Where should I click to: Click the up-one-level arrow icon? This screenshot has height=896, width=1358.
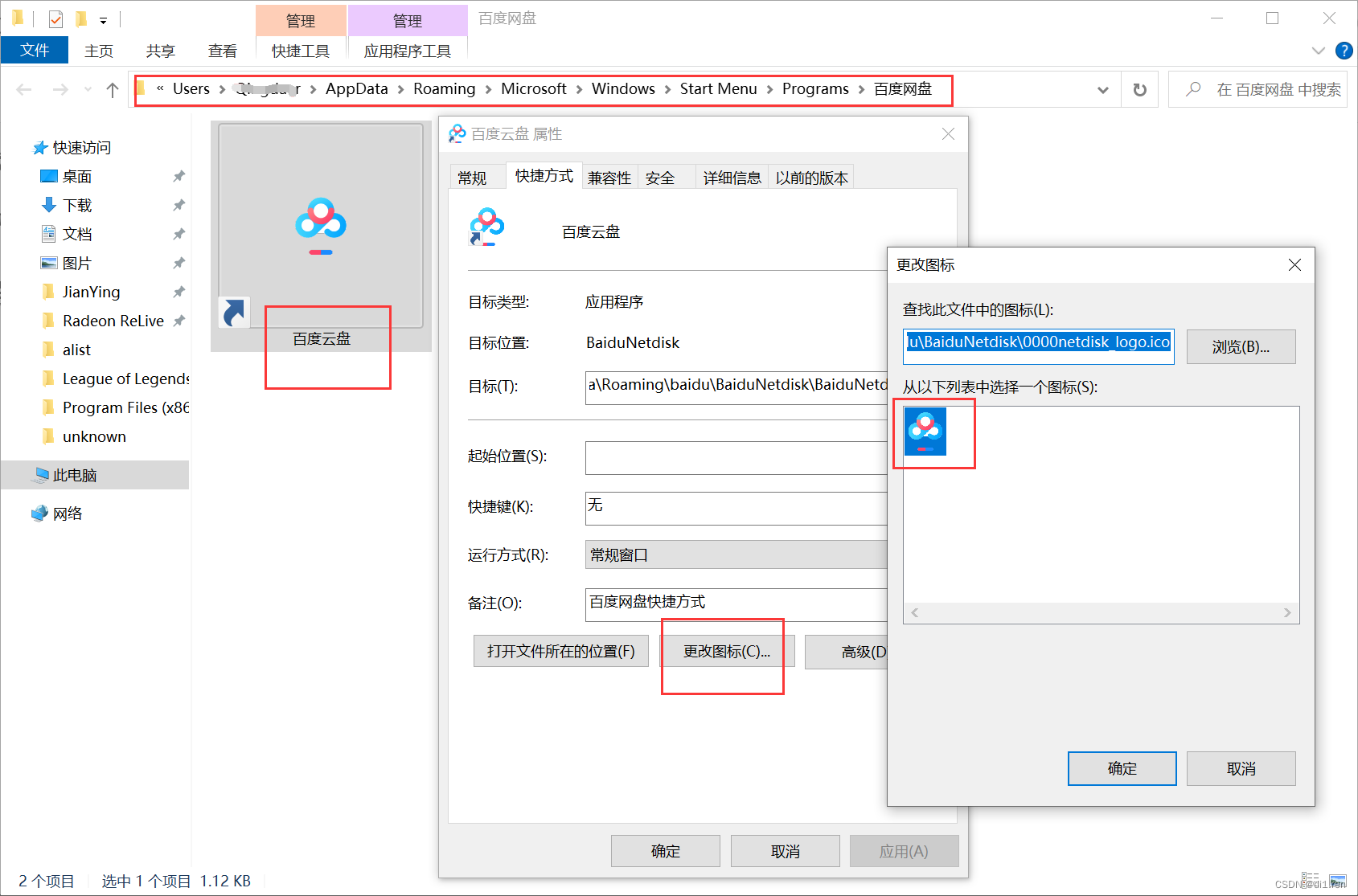click(112, 89)
